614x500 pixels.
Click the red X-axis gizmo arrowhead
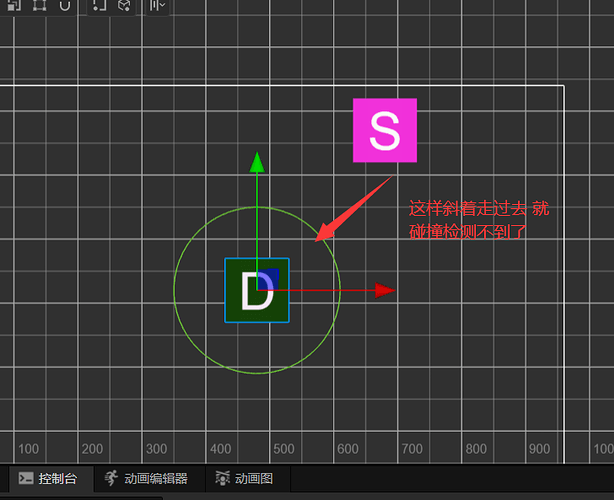(x=385, y=290)
